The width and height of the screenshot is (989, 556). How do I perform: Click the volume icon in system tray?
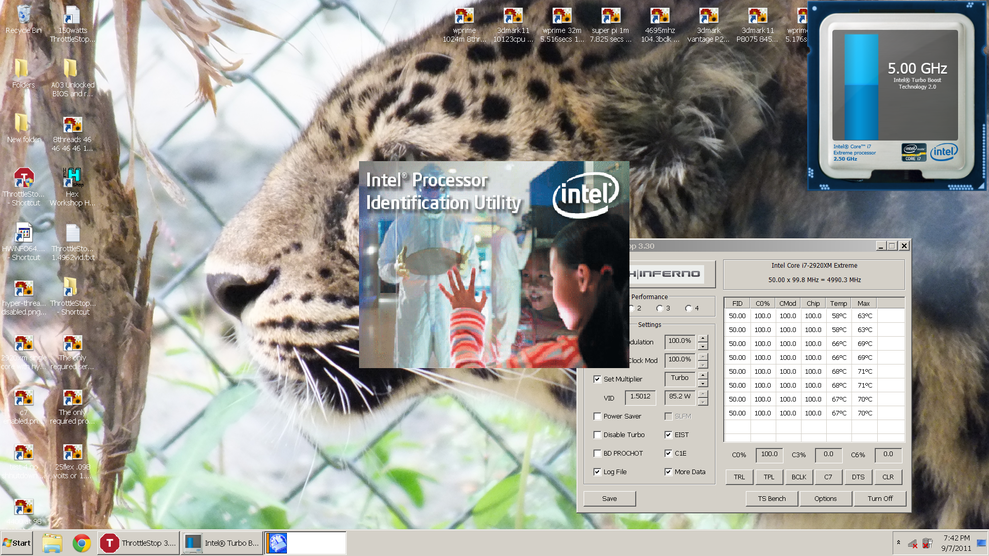913,543
